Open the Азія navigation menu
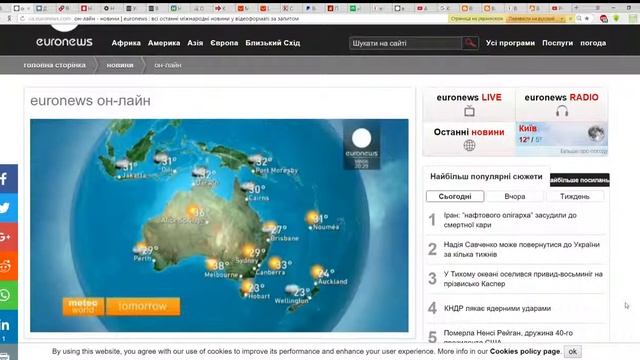 coord(195,43)
